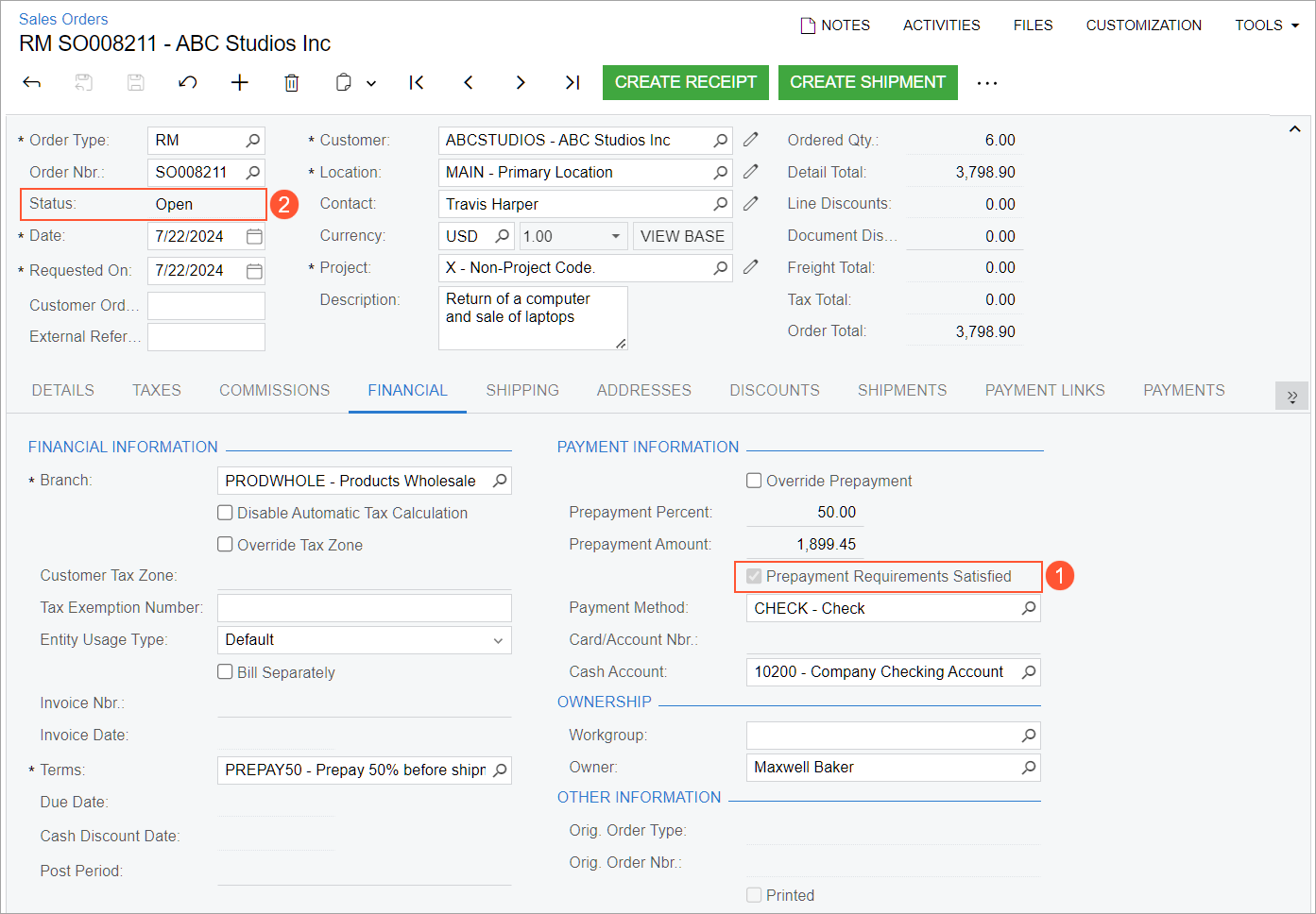Click the Tax Exemption Number field
Screen dimensions: 1316x914
point(364,608)
